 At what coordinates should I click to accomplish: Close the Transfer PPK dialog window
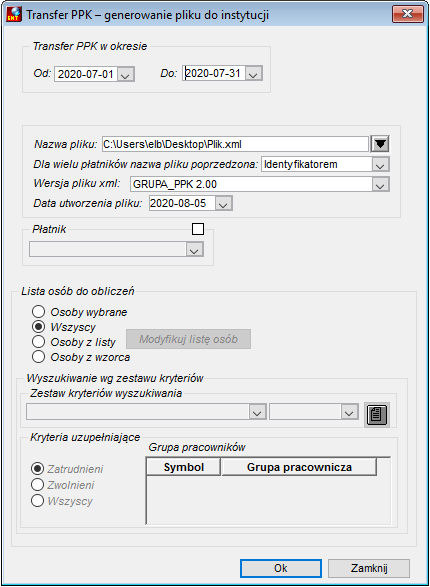[407, 14]
